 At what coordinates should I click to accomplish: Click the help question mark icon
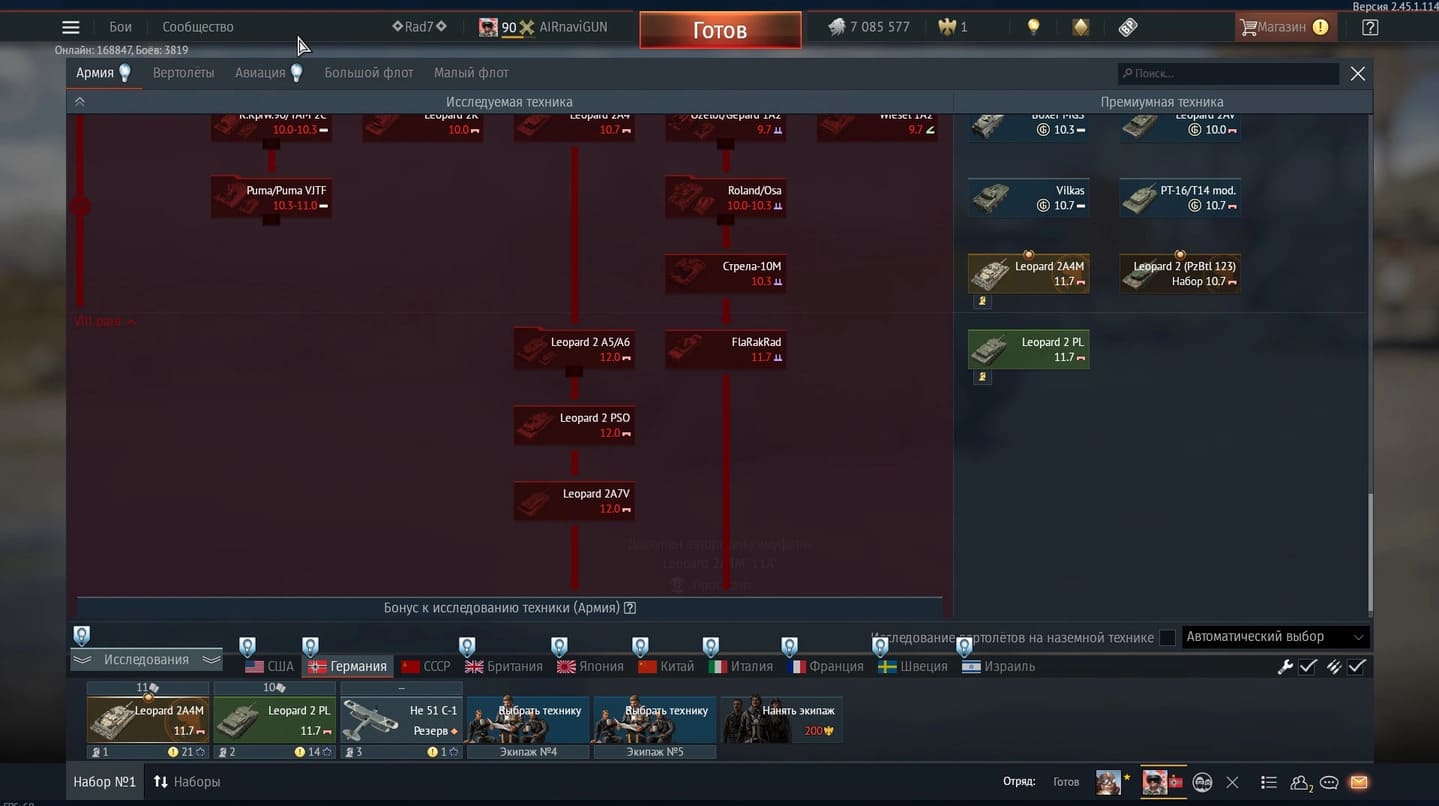pos(1370,27)
